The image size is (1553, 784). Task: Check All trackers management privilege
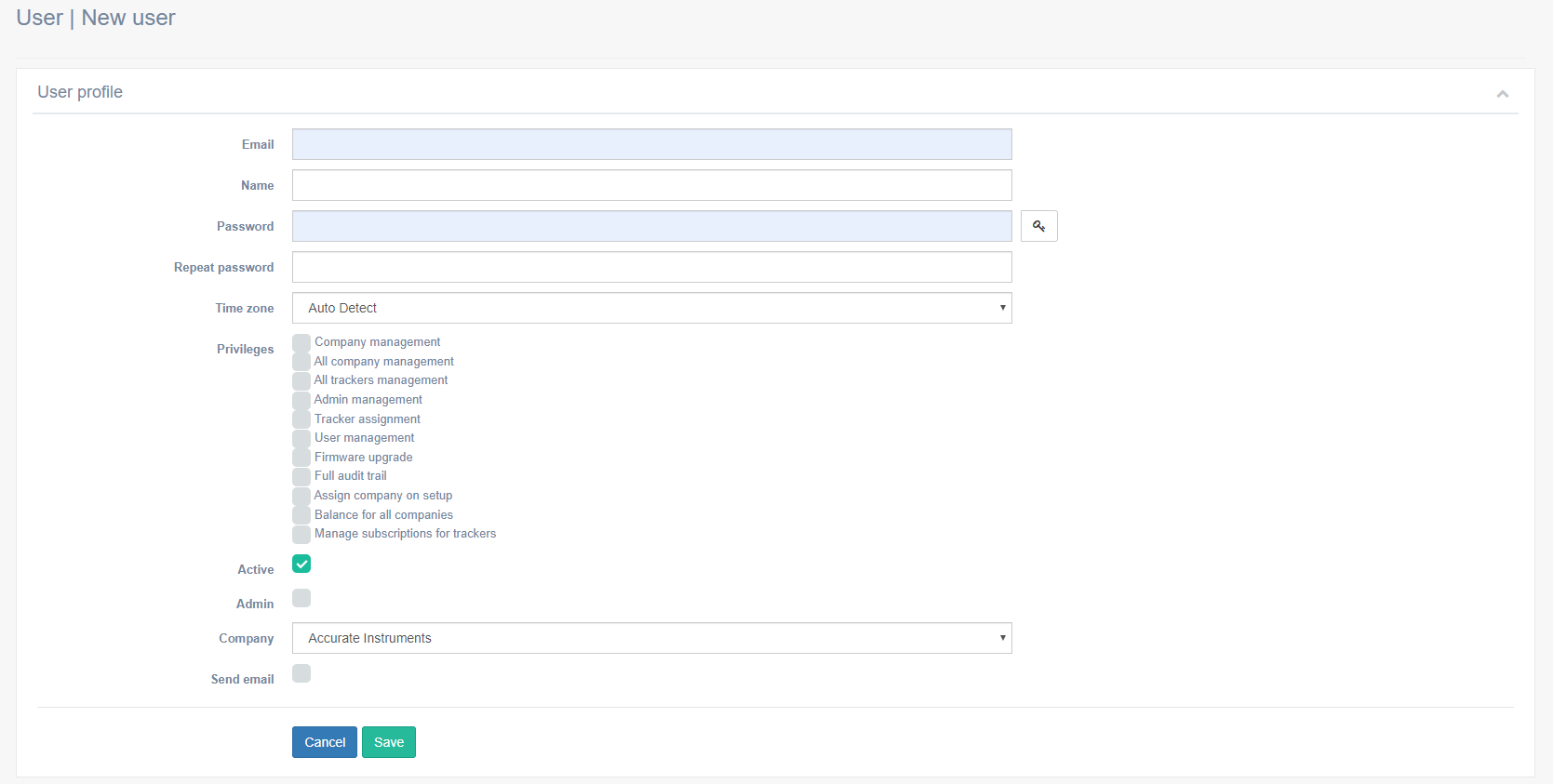(x=301, y=381)
